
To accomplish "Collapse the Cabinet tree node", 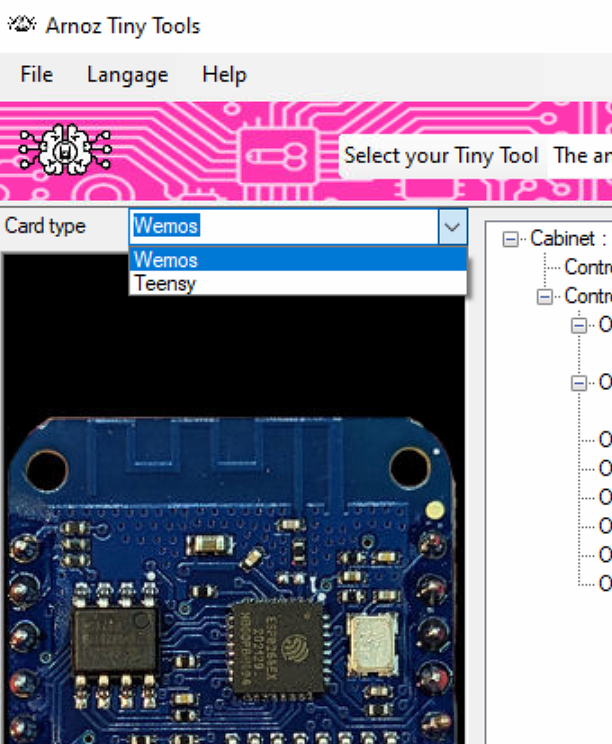I will pyautogui.click(x=512, y=239).
